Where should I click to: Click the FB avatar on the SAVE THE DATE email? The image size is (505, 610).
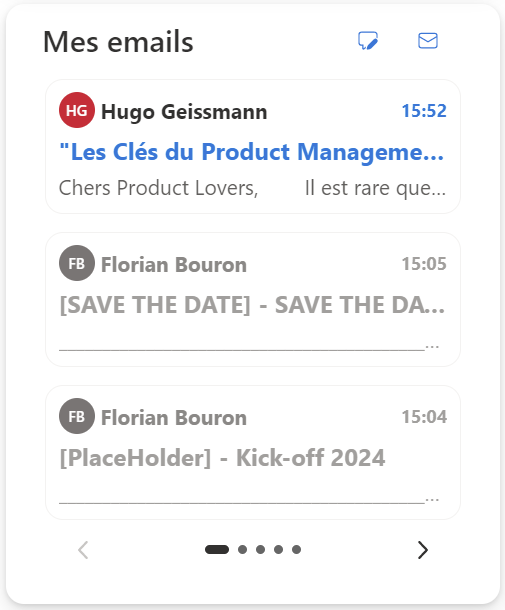click(77, 263)
